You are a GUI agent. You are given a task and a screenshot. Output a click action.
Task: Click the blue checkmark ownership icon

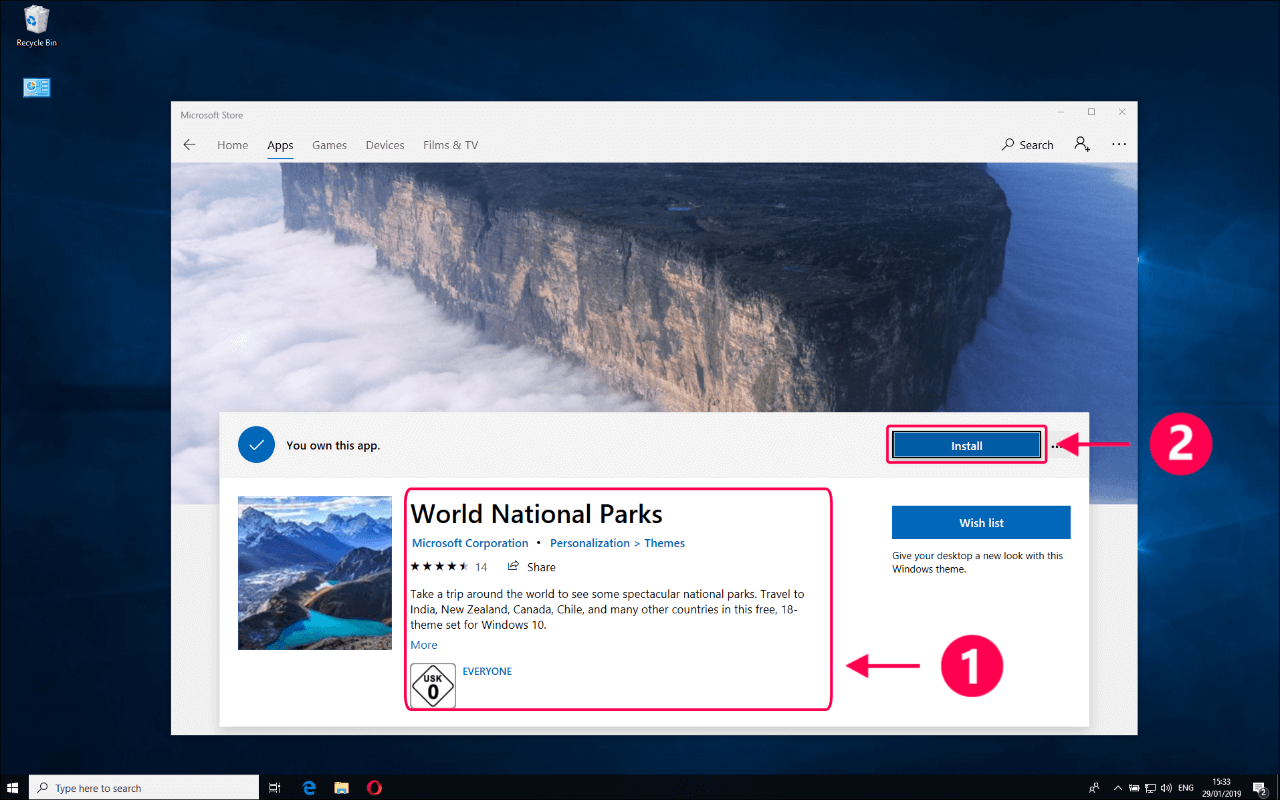pyautogui.click(x=256, y=445)
